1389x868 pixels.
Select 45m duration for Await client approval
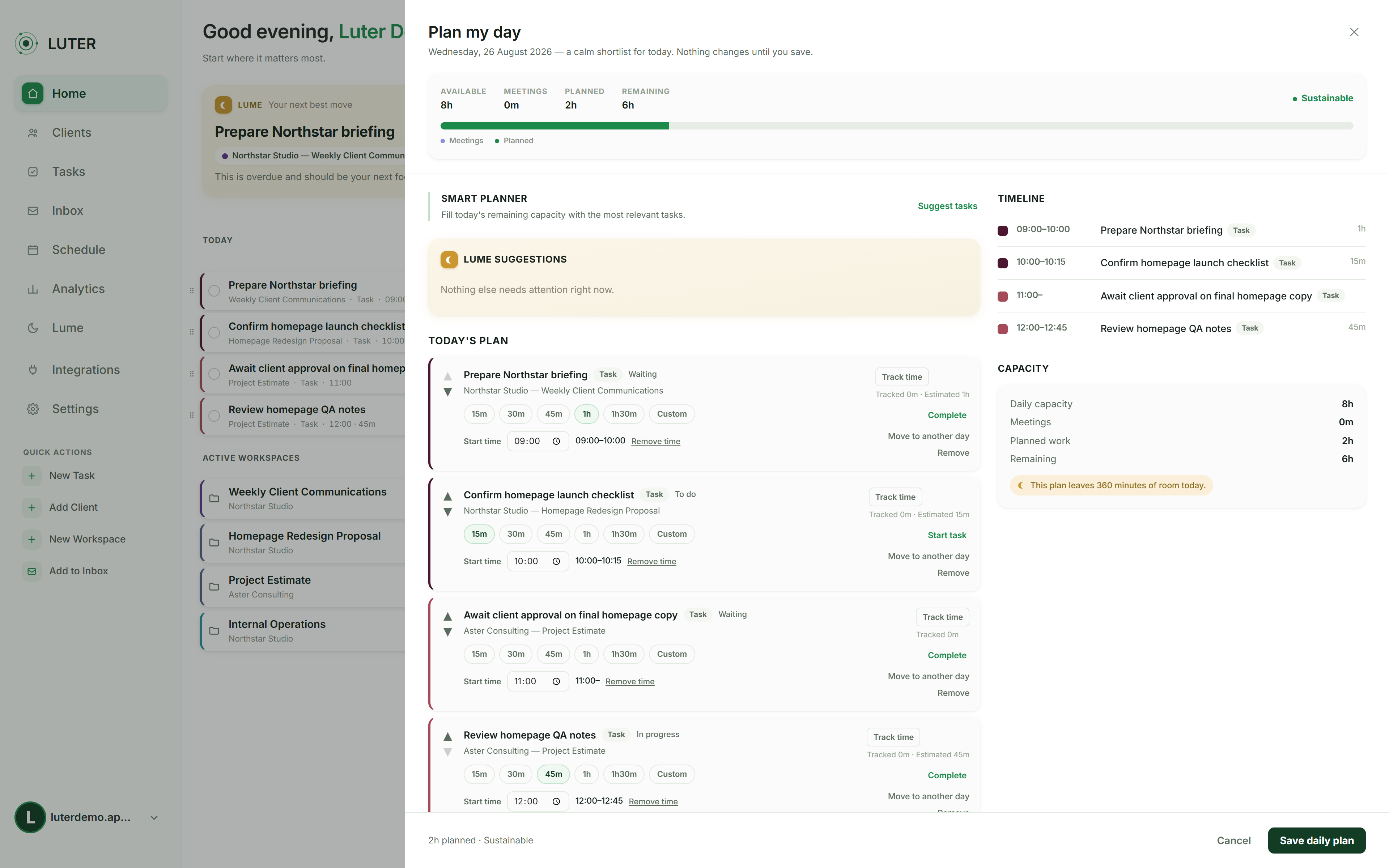(x=553, y=654)
